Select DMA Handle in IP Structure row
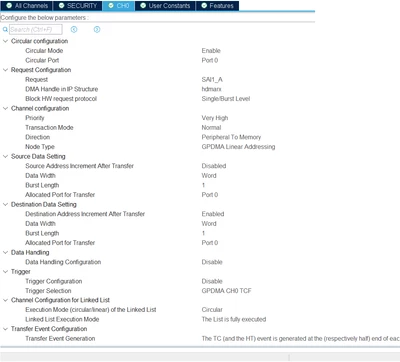The width and height of the screenshot is (400, 362). tap(61, 89)
